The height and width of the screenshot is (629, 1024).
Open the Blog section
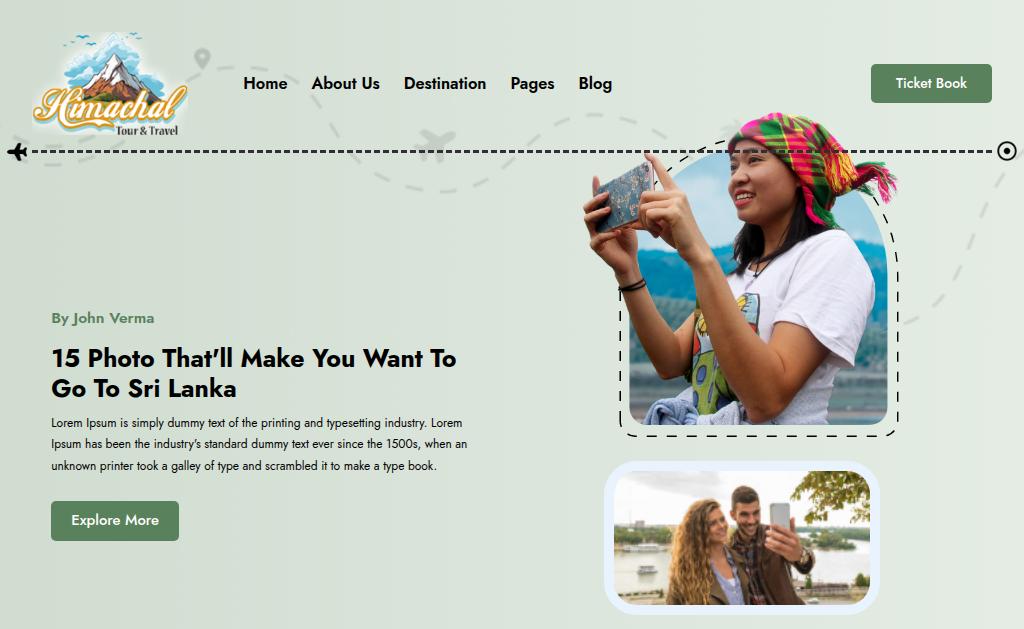tap(595, 84)
